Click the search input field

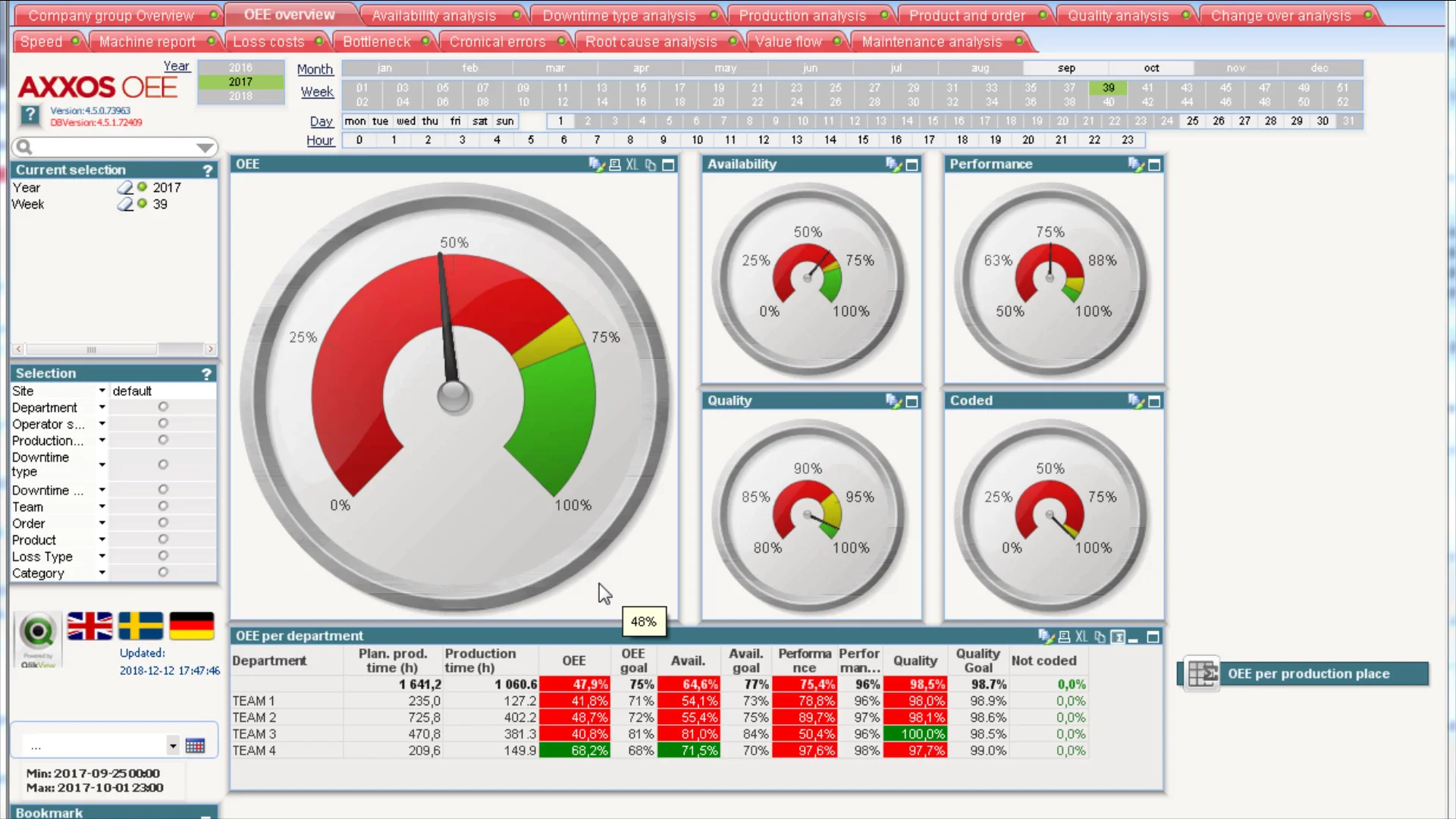point(114,147)
